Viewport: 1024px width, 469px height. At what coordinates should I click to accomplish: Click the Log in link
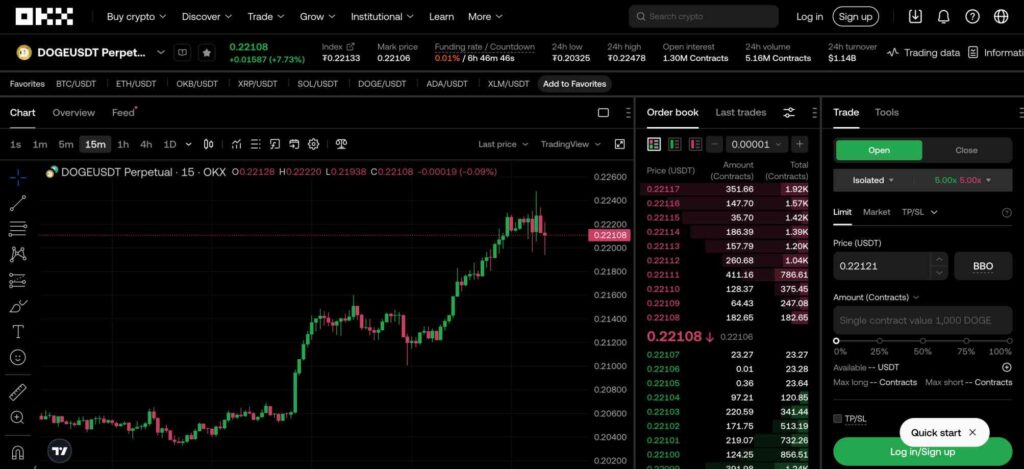tap(809, 16)
